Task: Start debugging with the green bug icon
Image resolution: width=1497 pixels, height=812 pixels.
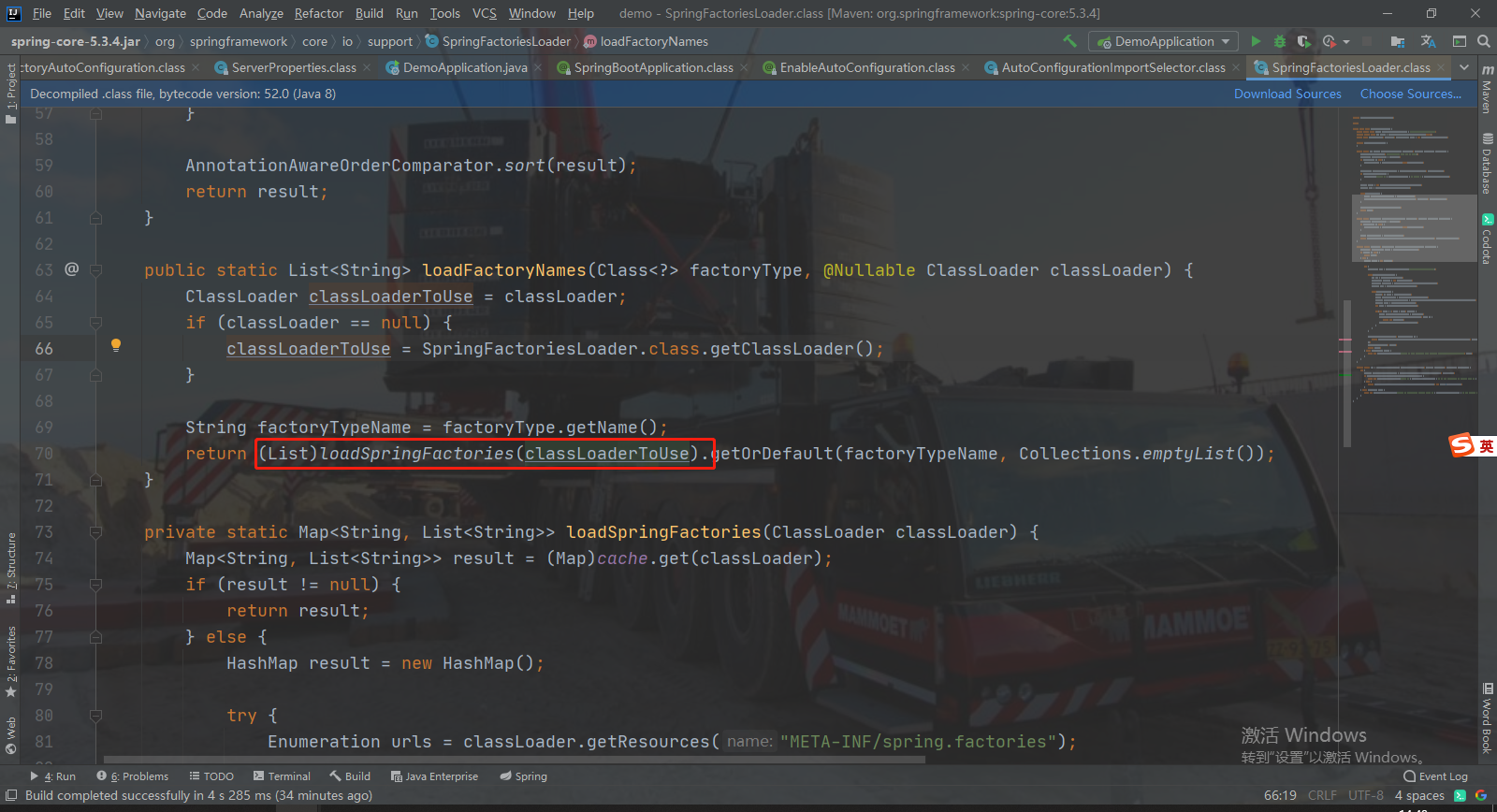Action: click(x=1280, y=41)
